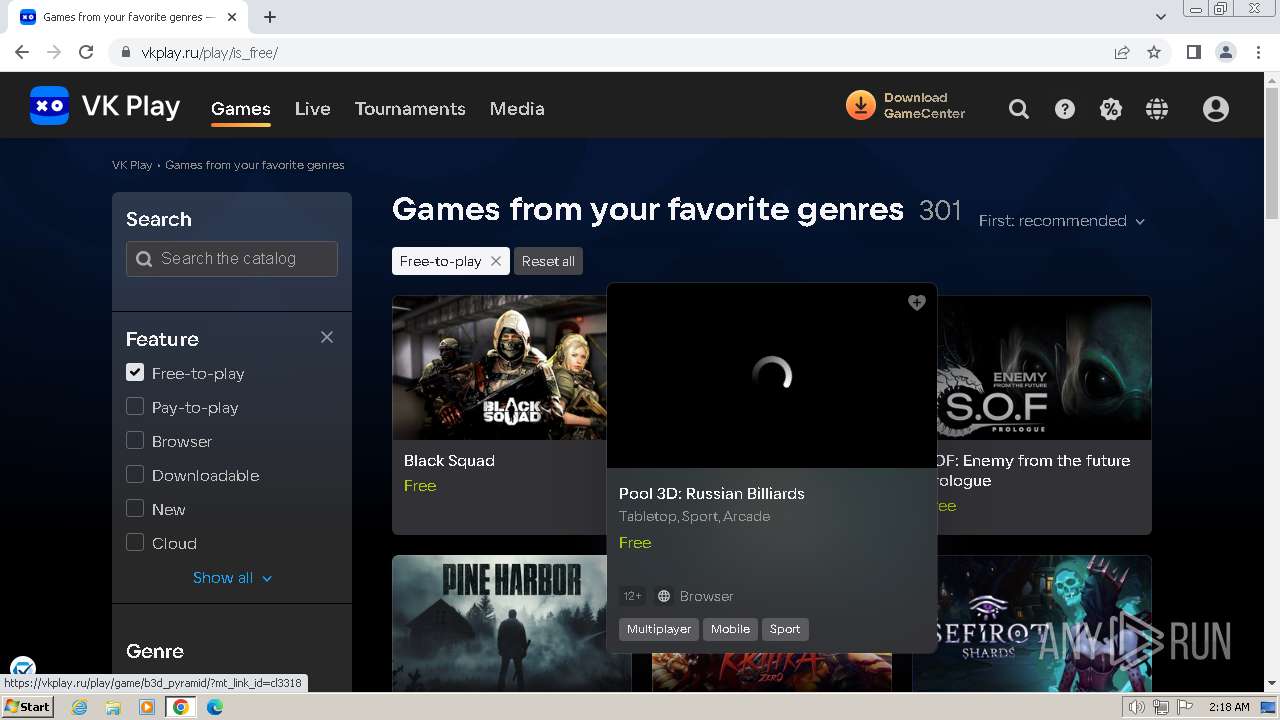This screenshot has height=720, width=1280.
Task: Remove Free-to-play filter chip X
Action: point(496,261)
